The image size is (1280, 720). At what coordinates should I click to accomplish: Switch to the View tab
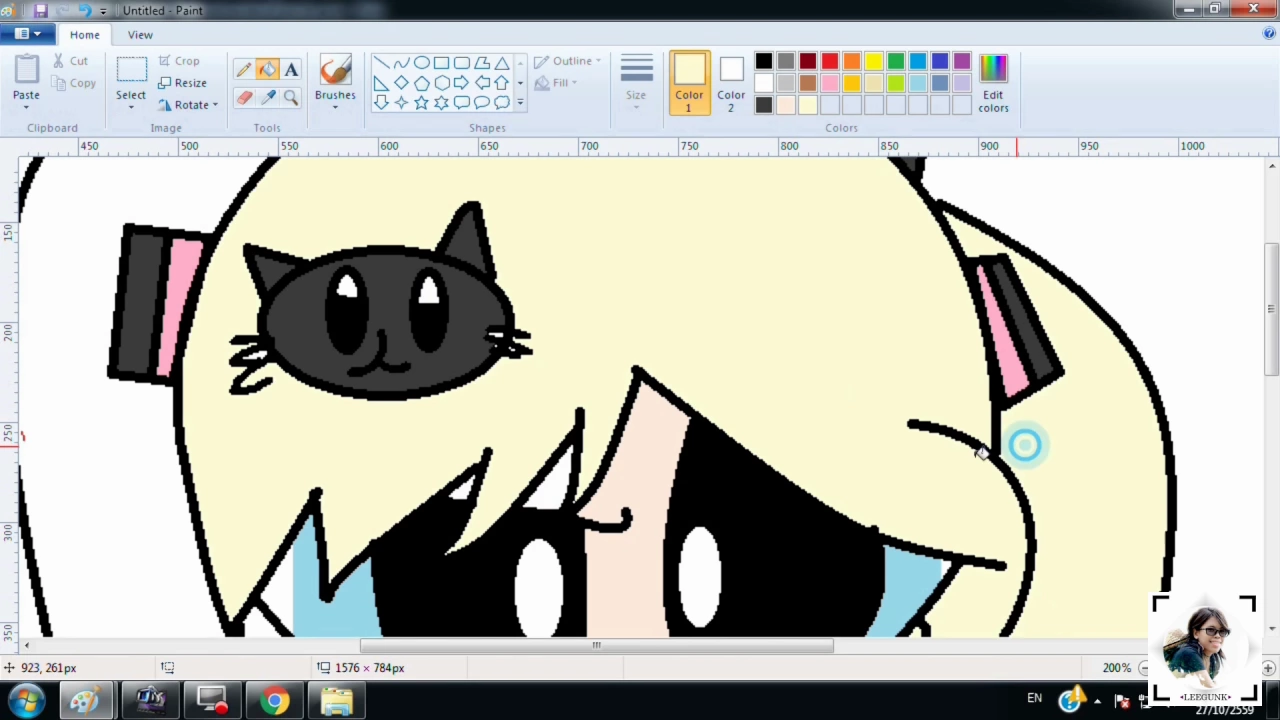tap(140, 34)
